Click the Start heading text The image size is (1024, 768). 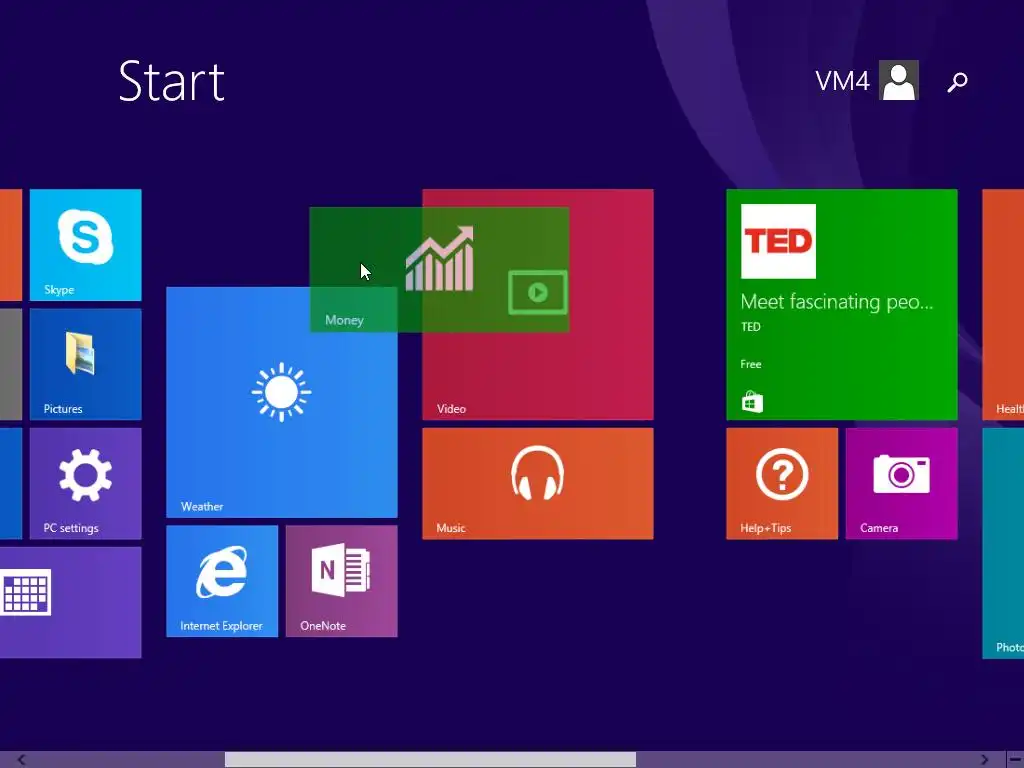click(172, 82)
